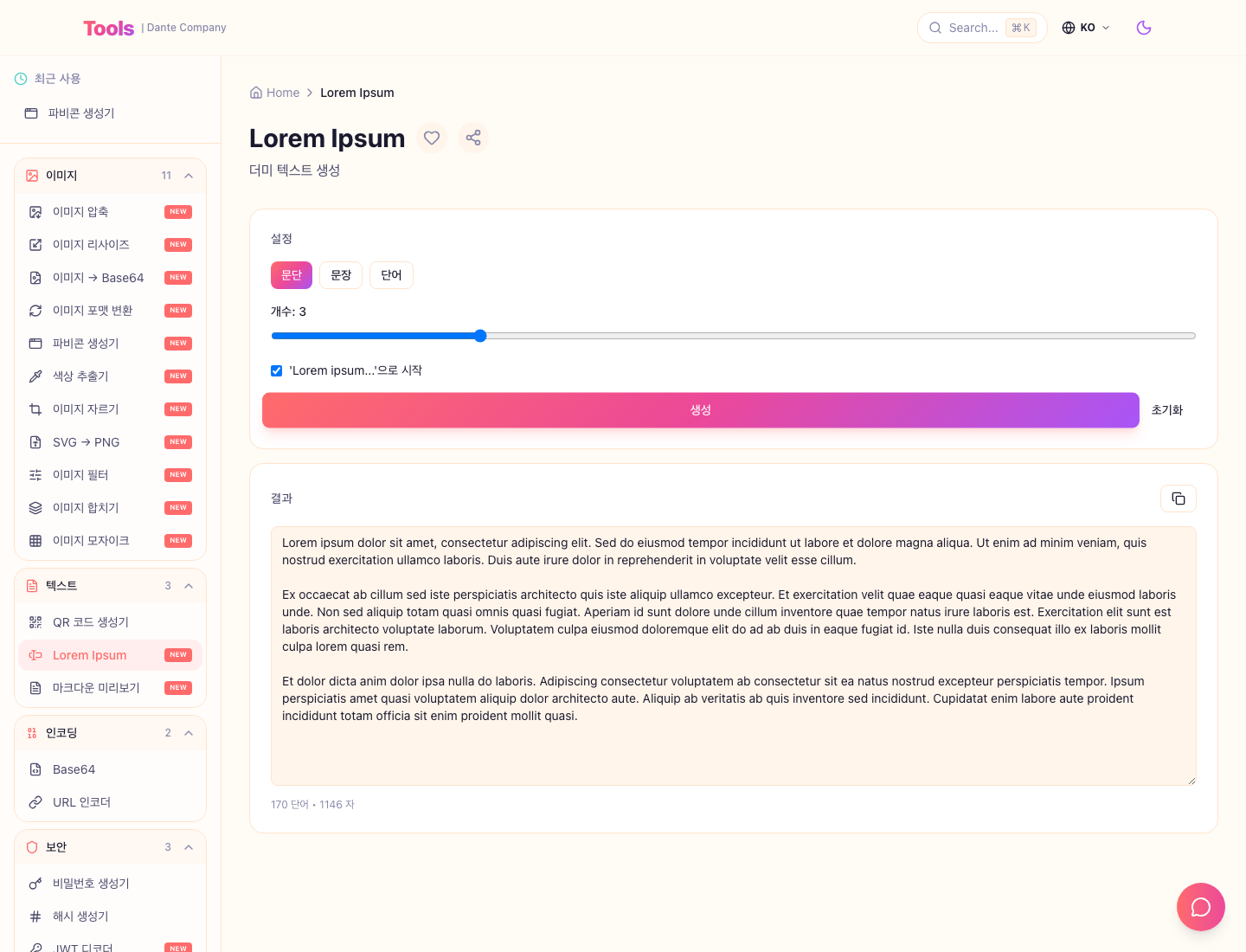Click the 이미지 → Base64 sidebar icon
The width and height of the screenshot is (1246, 952).
coord(35,278)
